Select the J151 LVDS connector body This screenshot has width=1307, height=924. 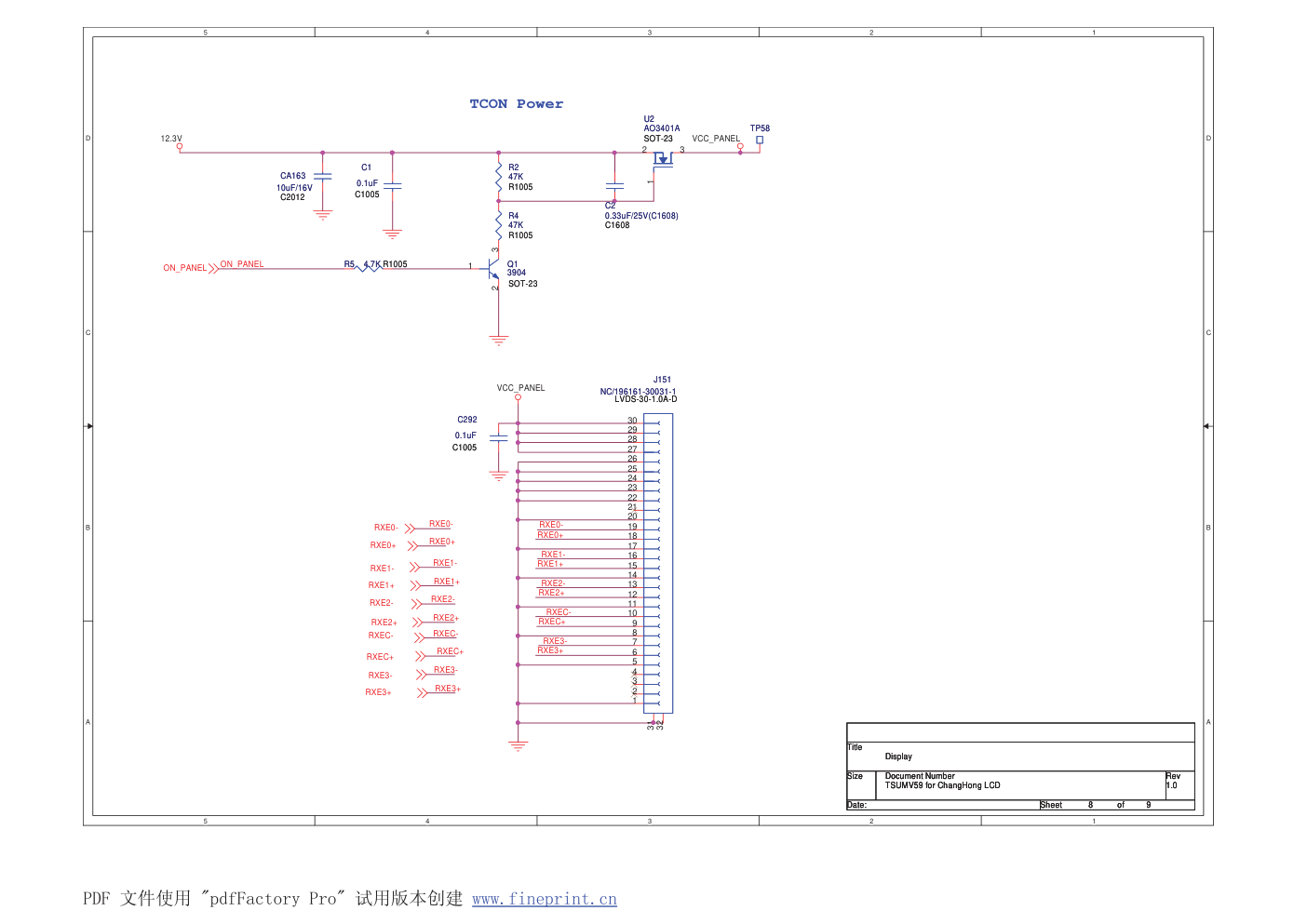658,563
